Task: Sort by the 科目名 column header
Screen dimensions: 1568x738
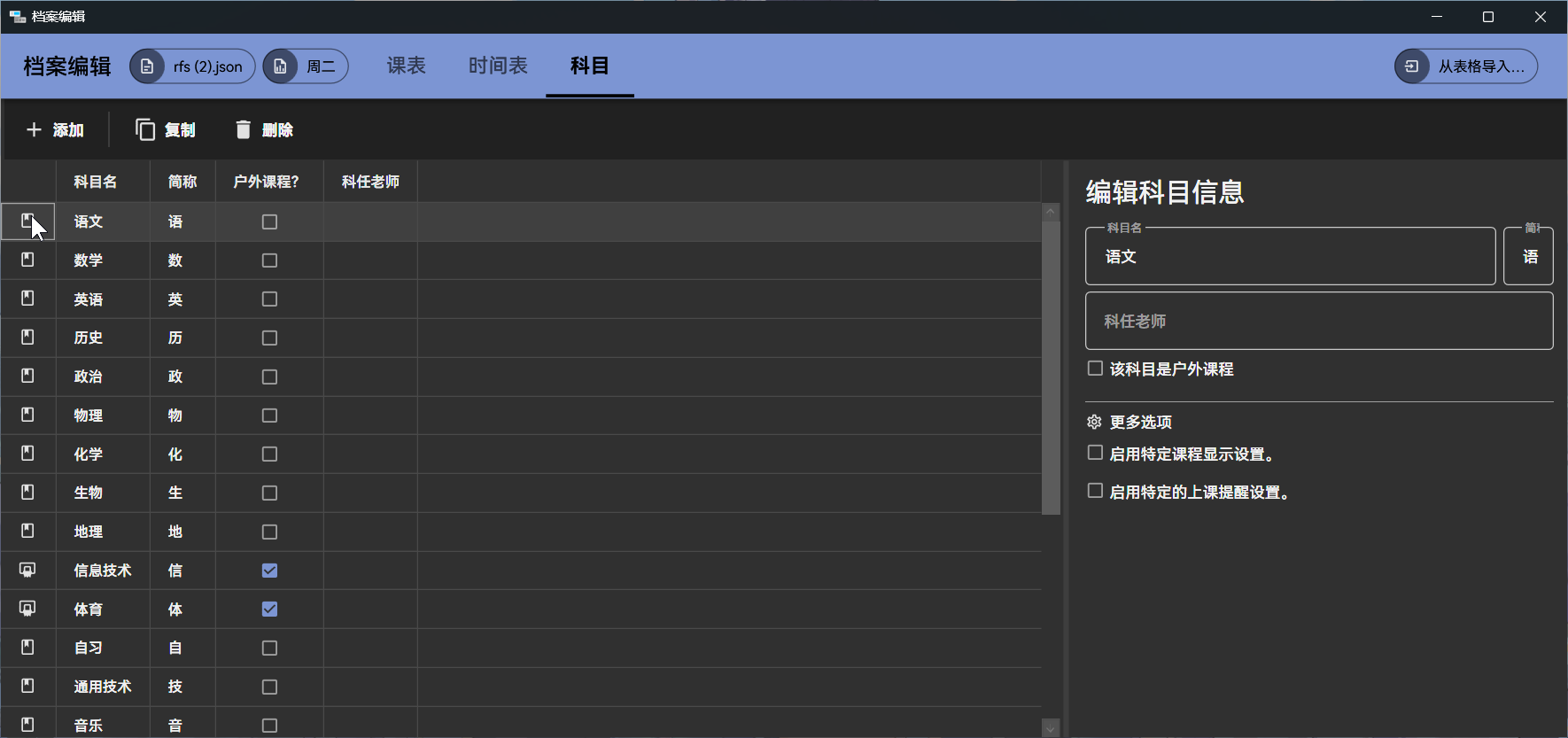Action: pyautogui.click(x=96, y=182)
